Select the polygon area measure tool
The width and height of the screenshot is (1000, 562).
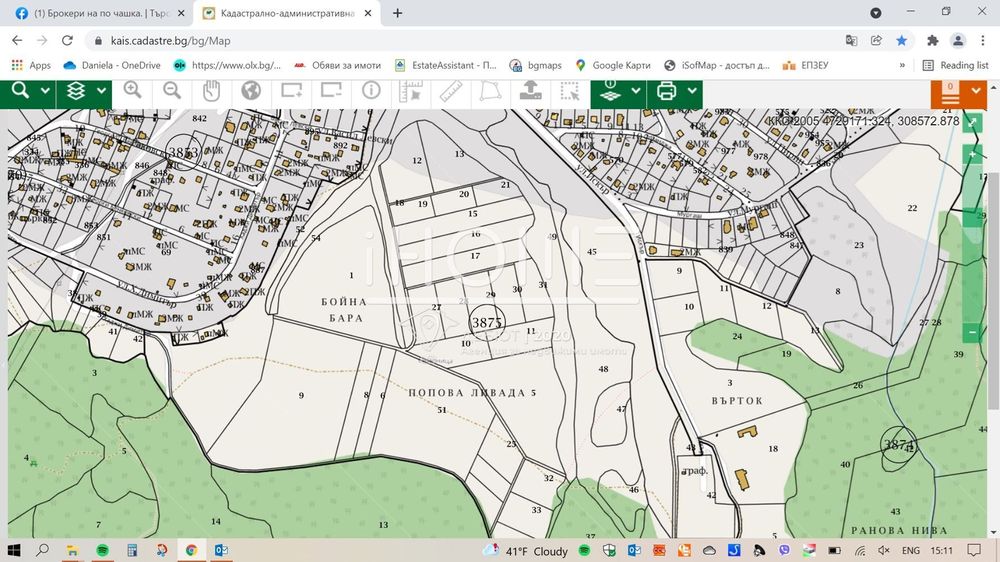pos(489,91)
